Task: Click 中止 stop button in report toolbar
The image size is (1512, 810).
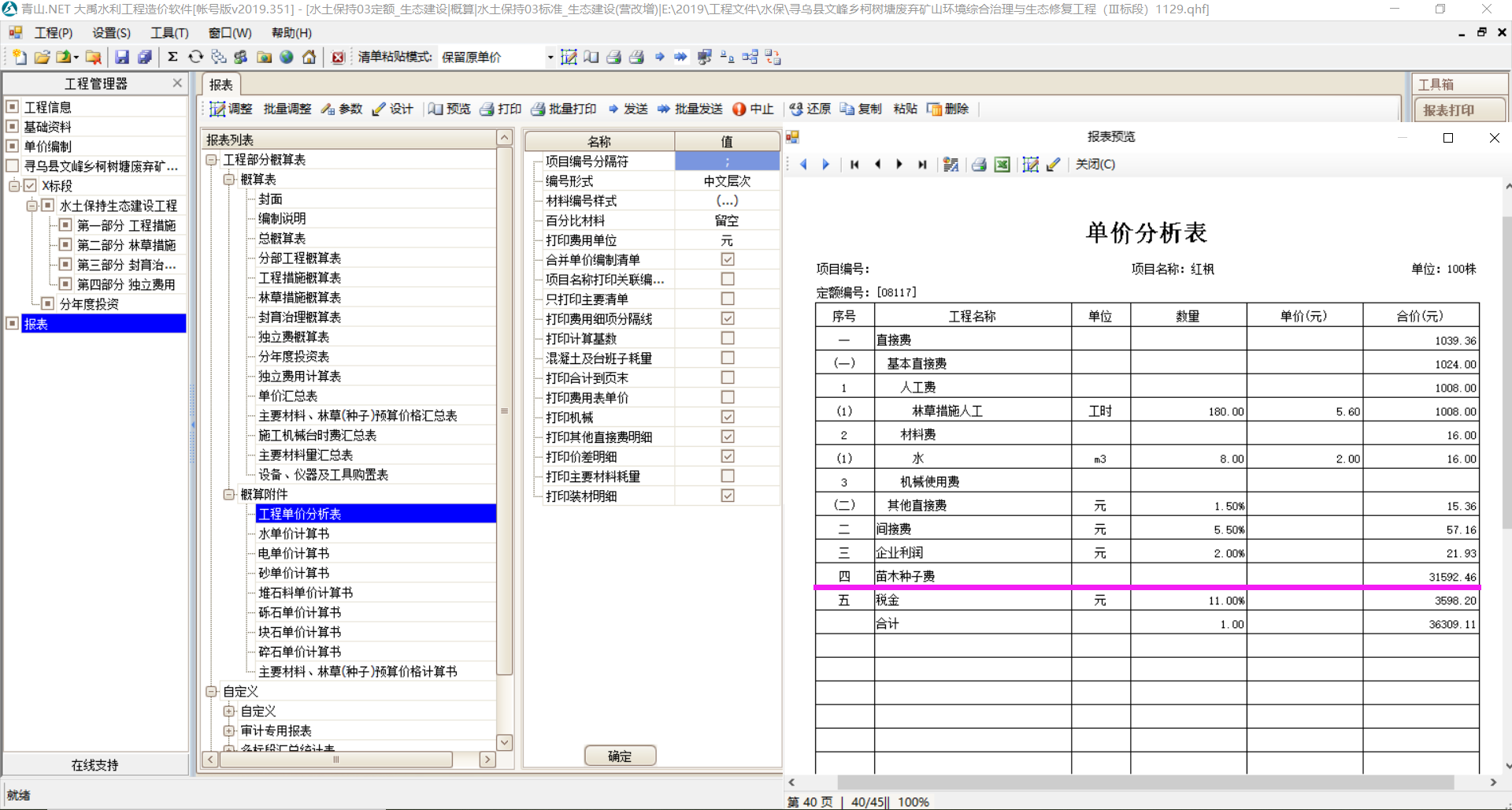Action: pos(753,109)
